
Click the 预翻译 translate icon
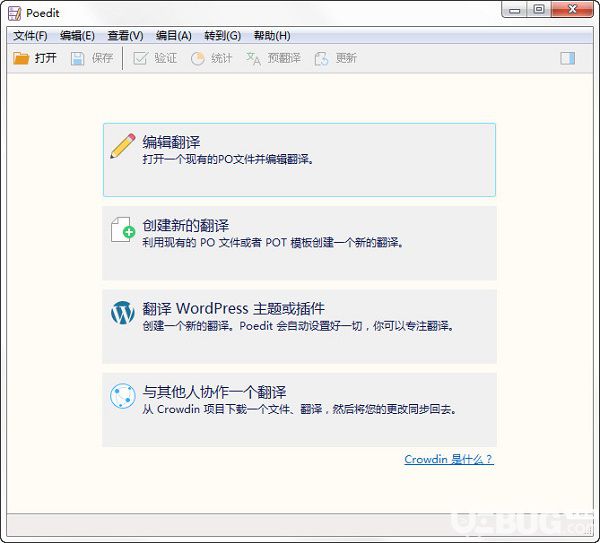pyautogui.click(x=253, y=59)
